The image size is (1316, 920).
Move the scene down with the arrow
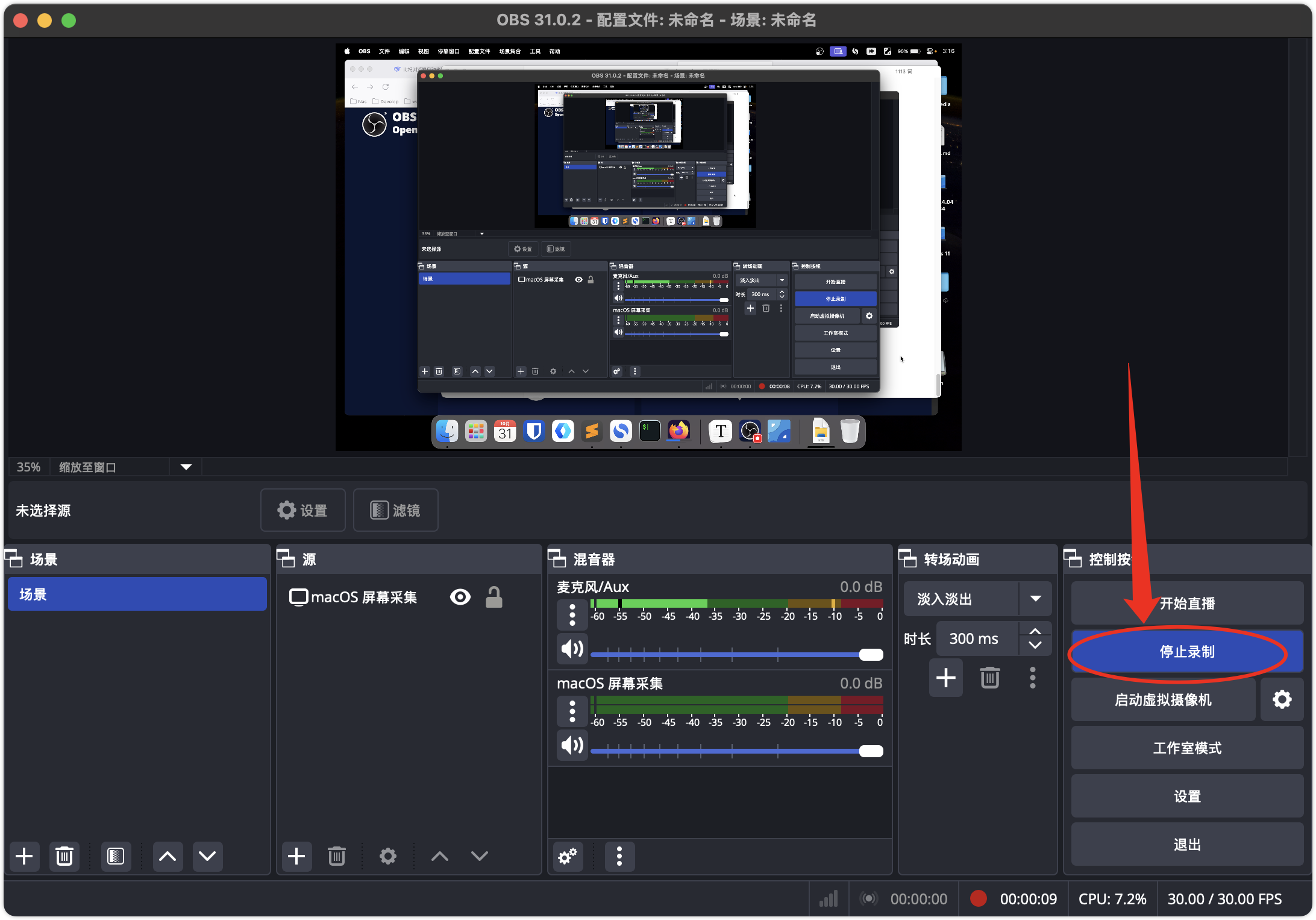point(207,856)
